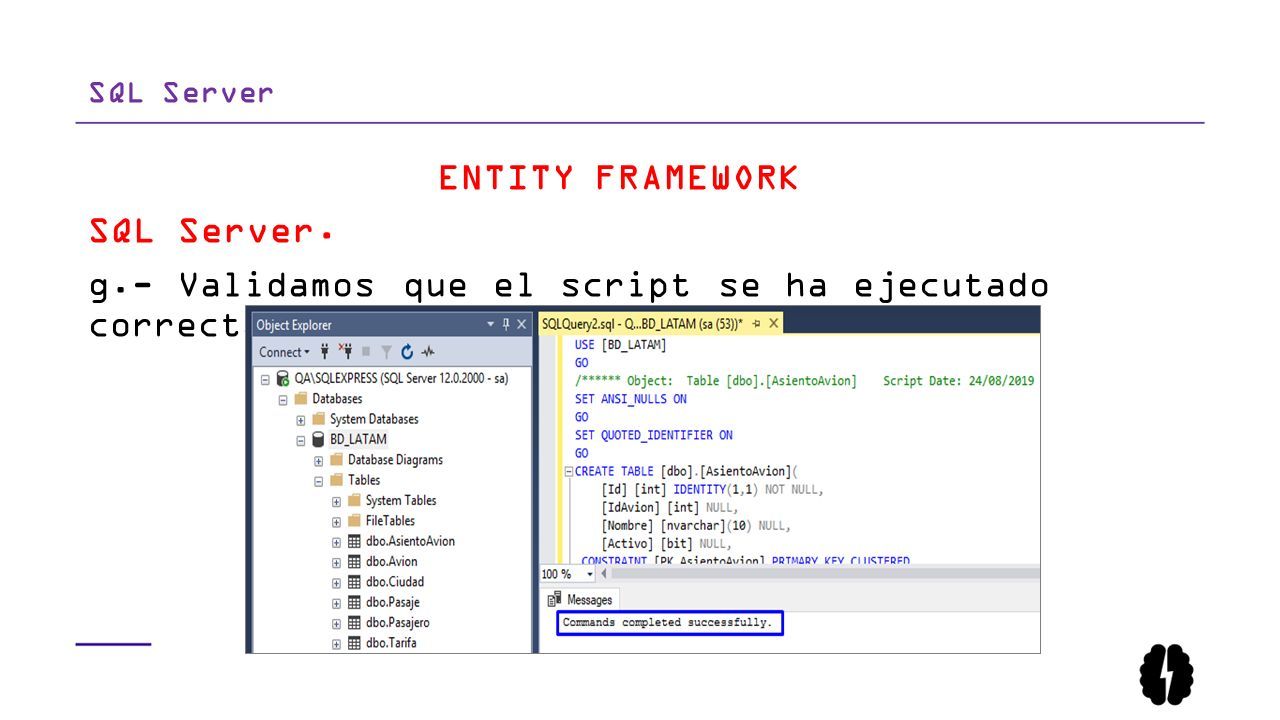Click the dbo.Avion table grid icon
Screen dimensions: 1280x720
[x=354, y=562]
